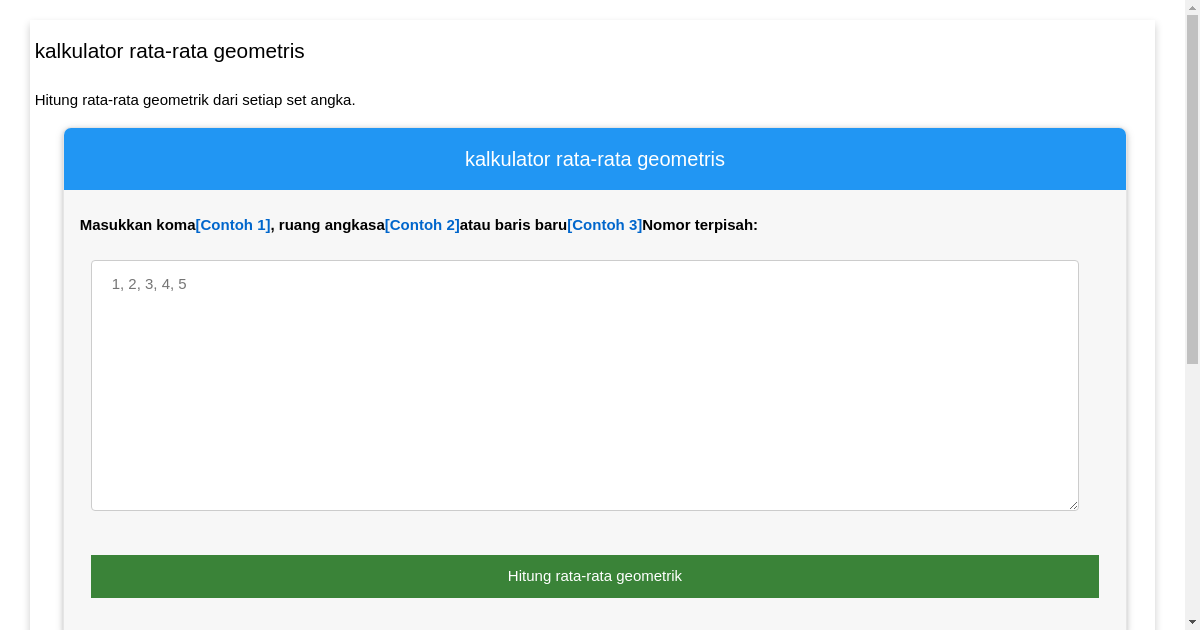Click the ruang angkasa label text
This screenshot has width=1200, height=630.
click(331, 225)
